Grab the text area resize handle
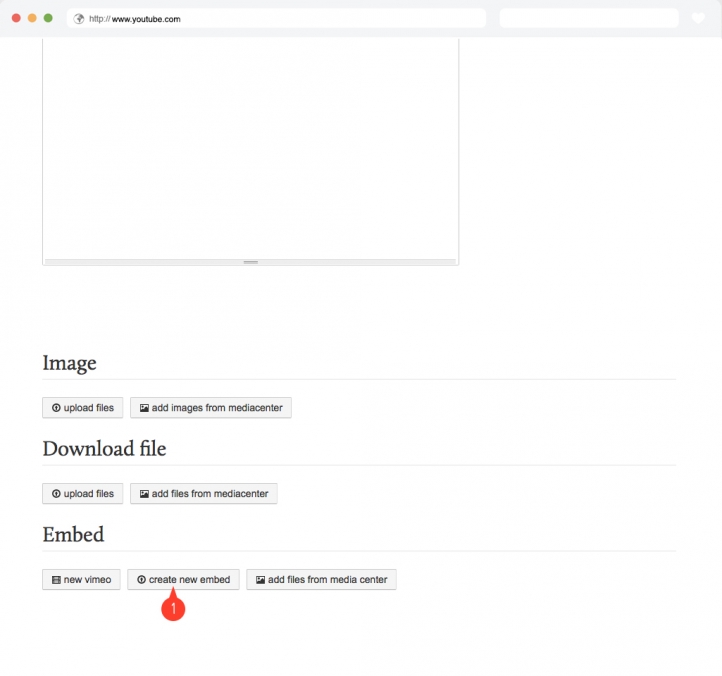Image resolution: width=722 pixels, height=676 pixels. 250,262
